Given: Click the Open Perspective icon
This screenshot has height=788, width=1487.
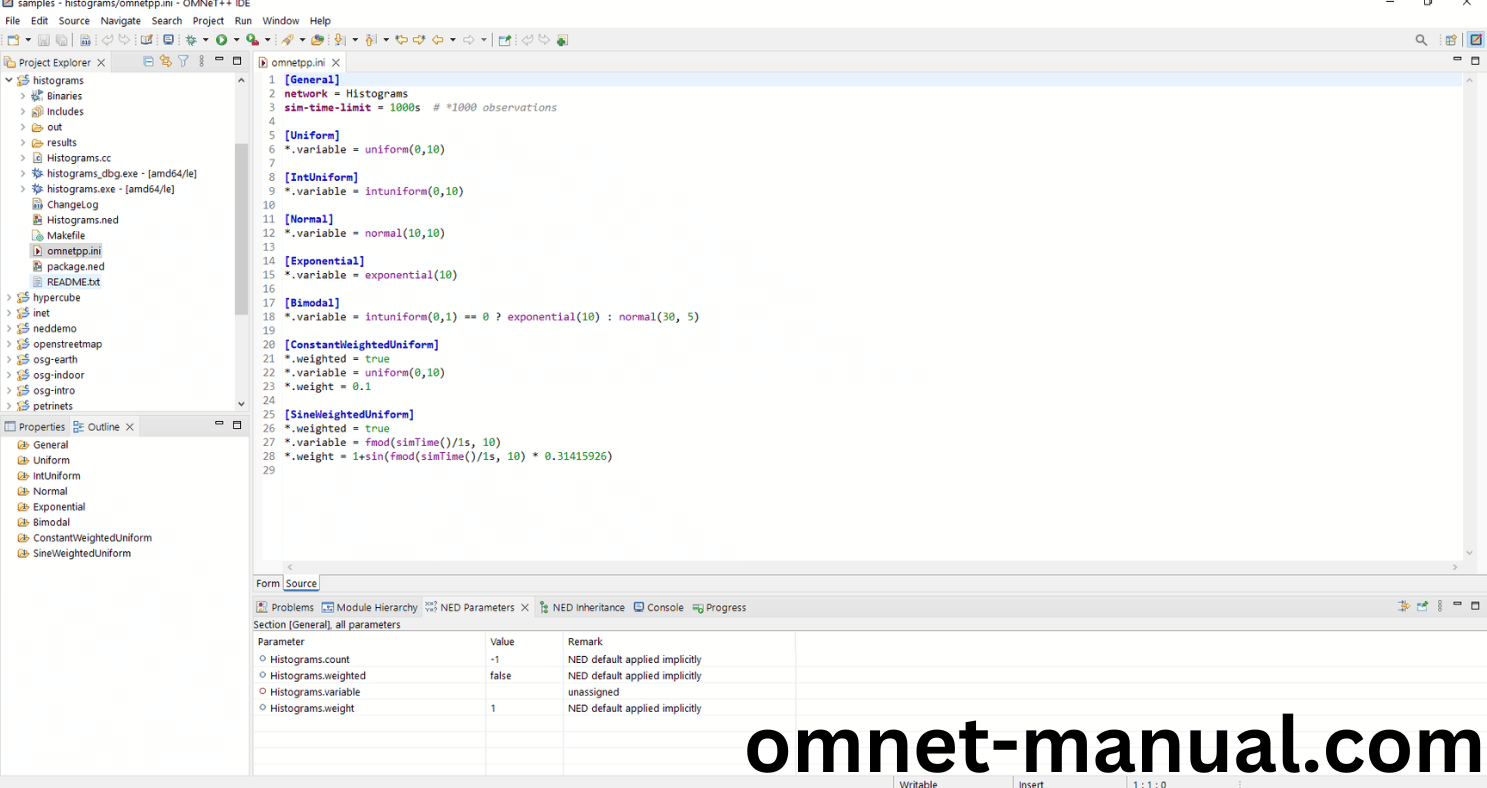Looking at the screenshot, I should point(1450,40).
